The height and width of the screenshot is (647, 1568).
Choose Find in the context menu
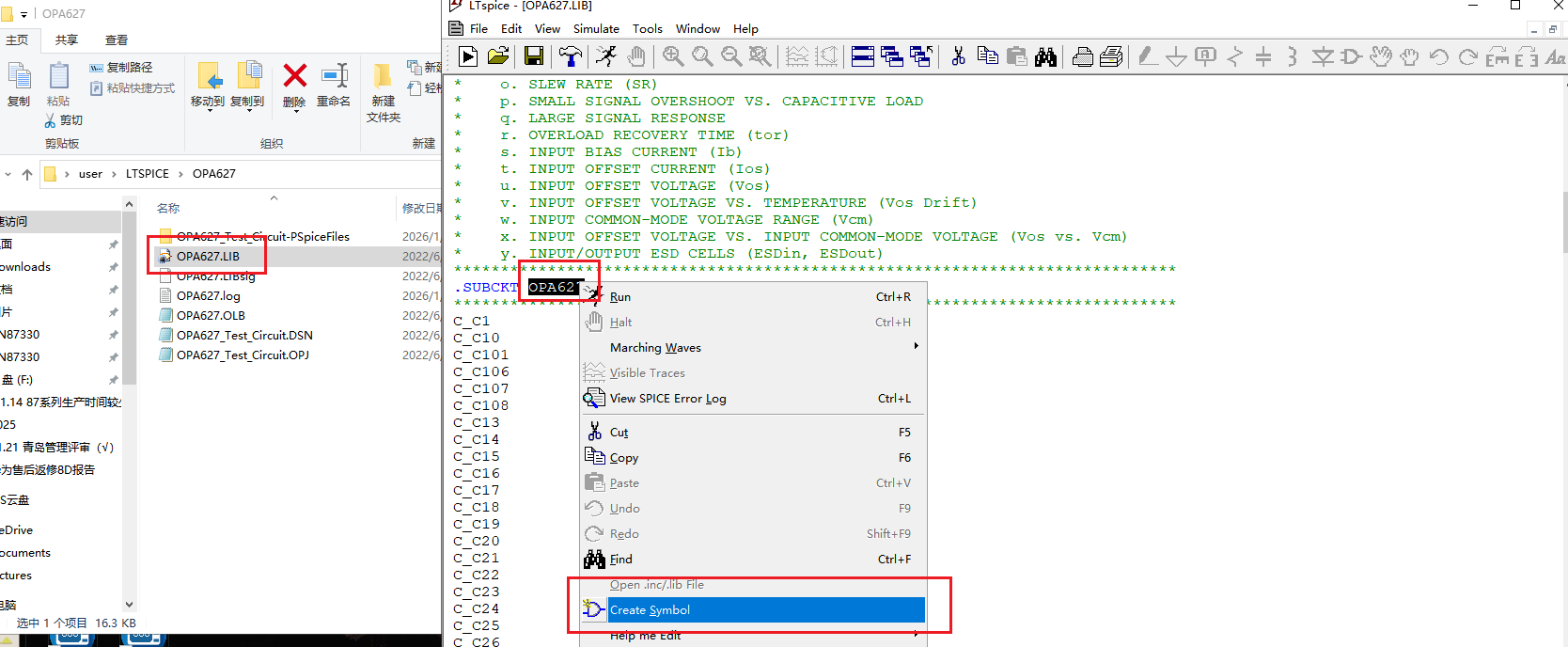point(752,559)
